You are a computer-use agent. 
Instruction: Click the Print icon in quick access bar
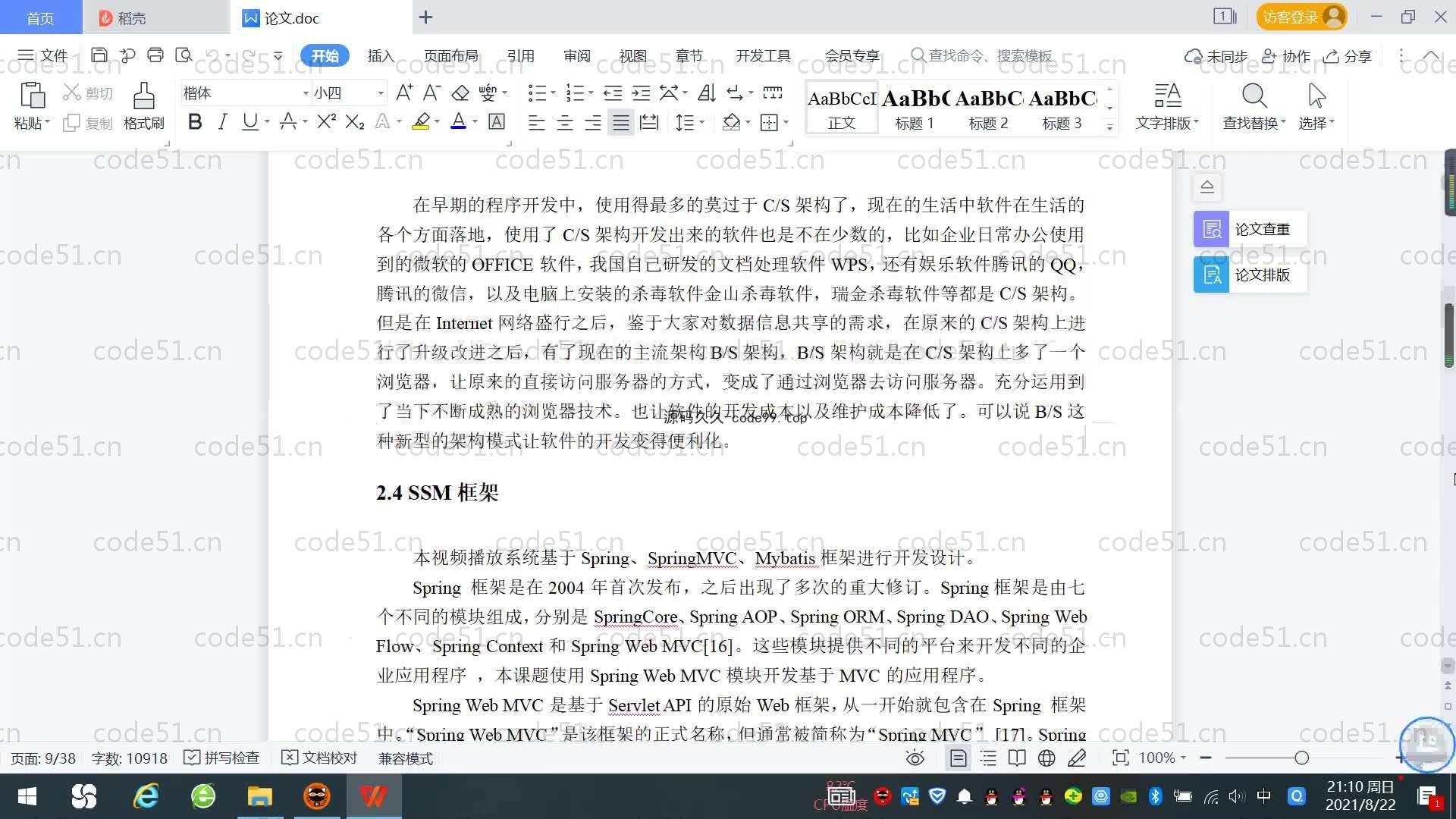155,55
